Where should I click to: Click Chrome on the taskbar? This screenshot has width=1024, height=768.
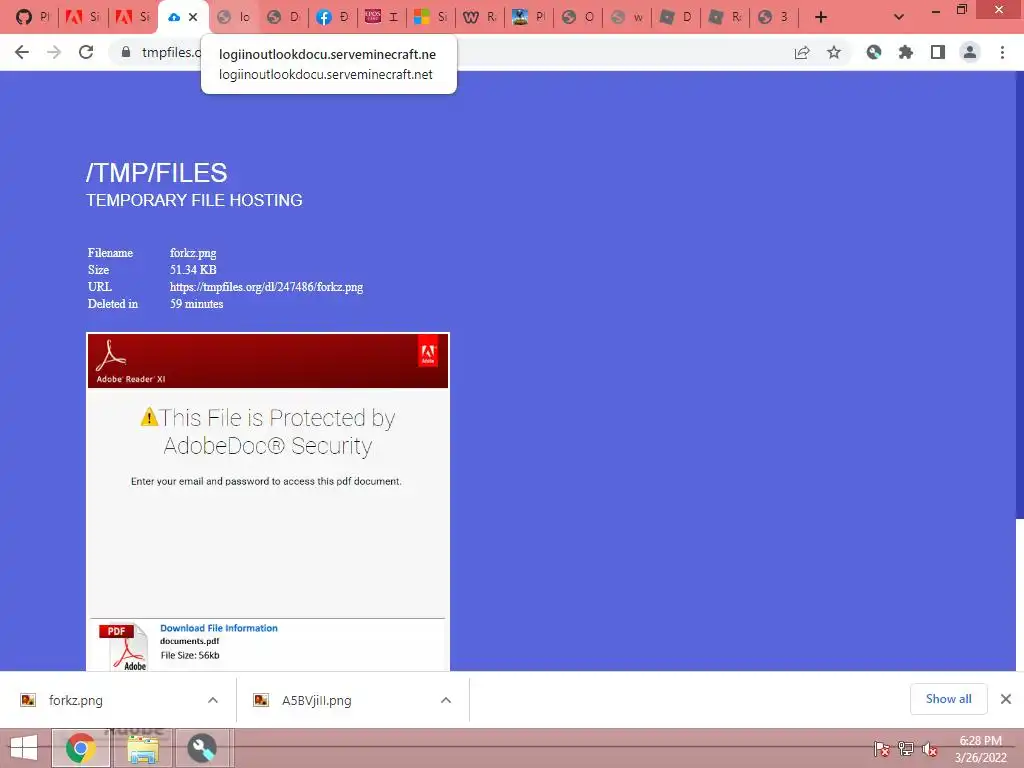pos(80,748)
